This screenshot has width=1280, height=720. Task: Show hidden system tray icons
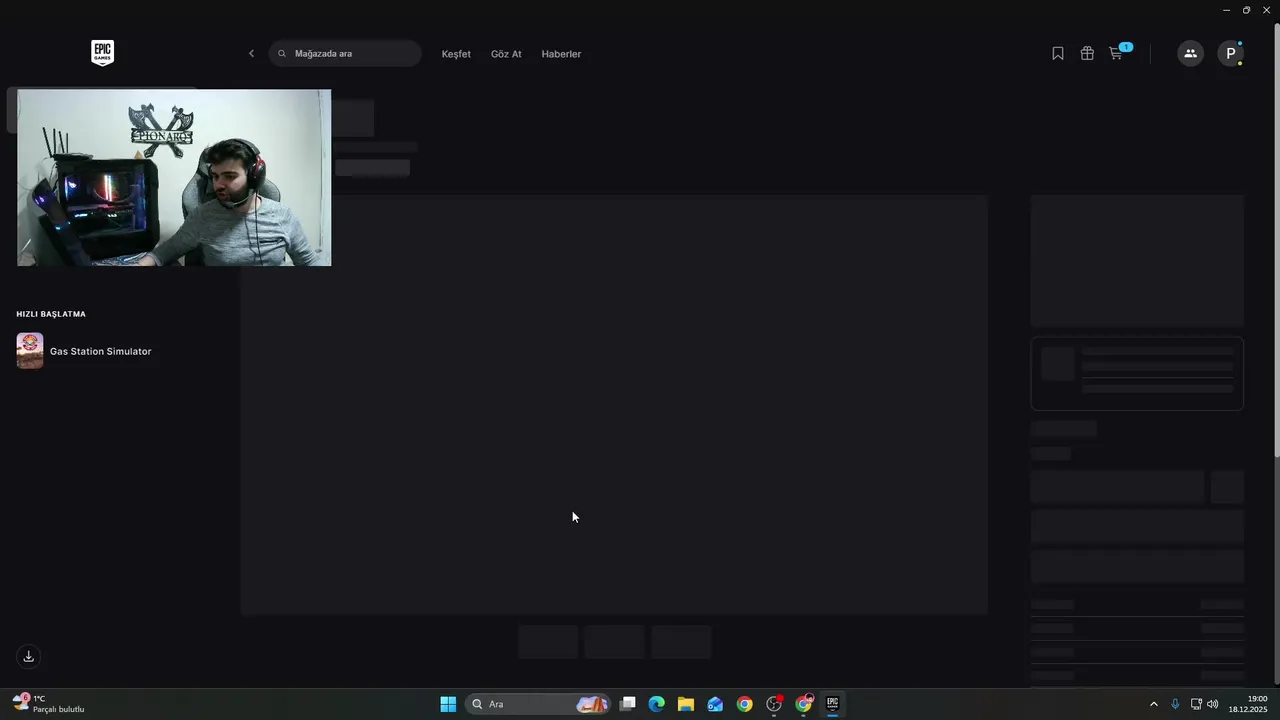1153,704
